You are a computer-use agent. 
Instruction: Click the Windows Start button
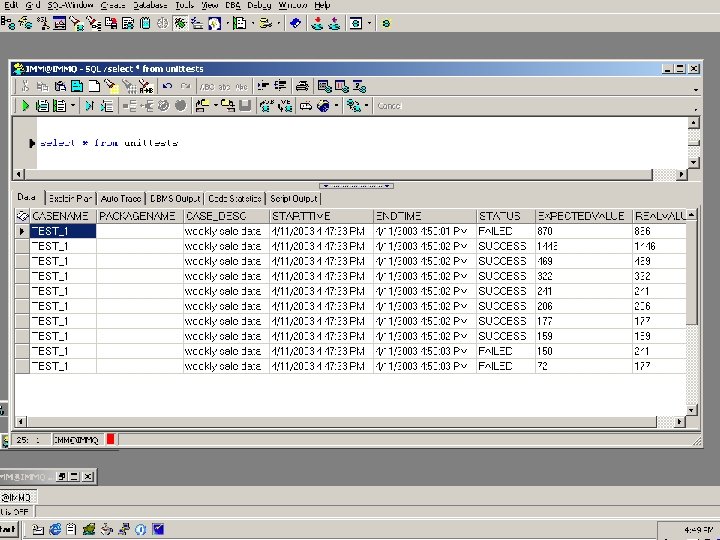(x=8, y=529)
